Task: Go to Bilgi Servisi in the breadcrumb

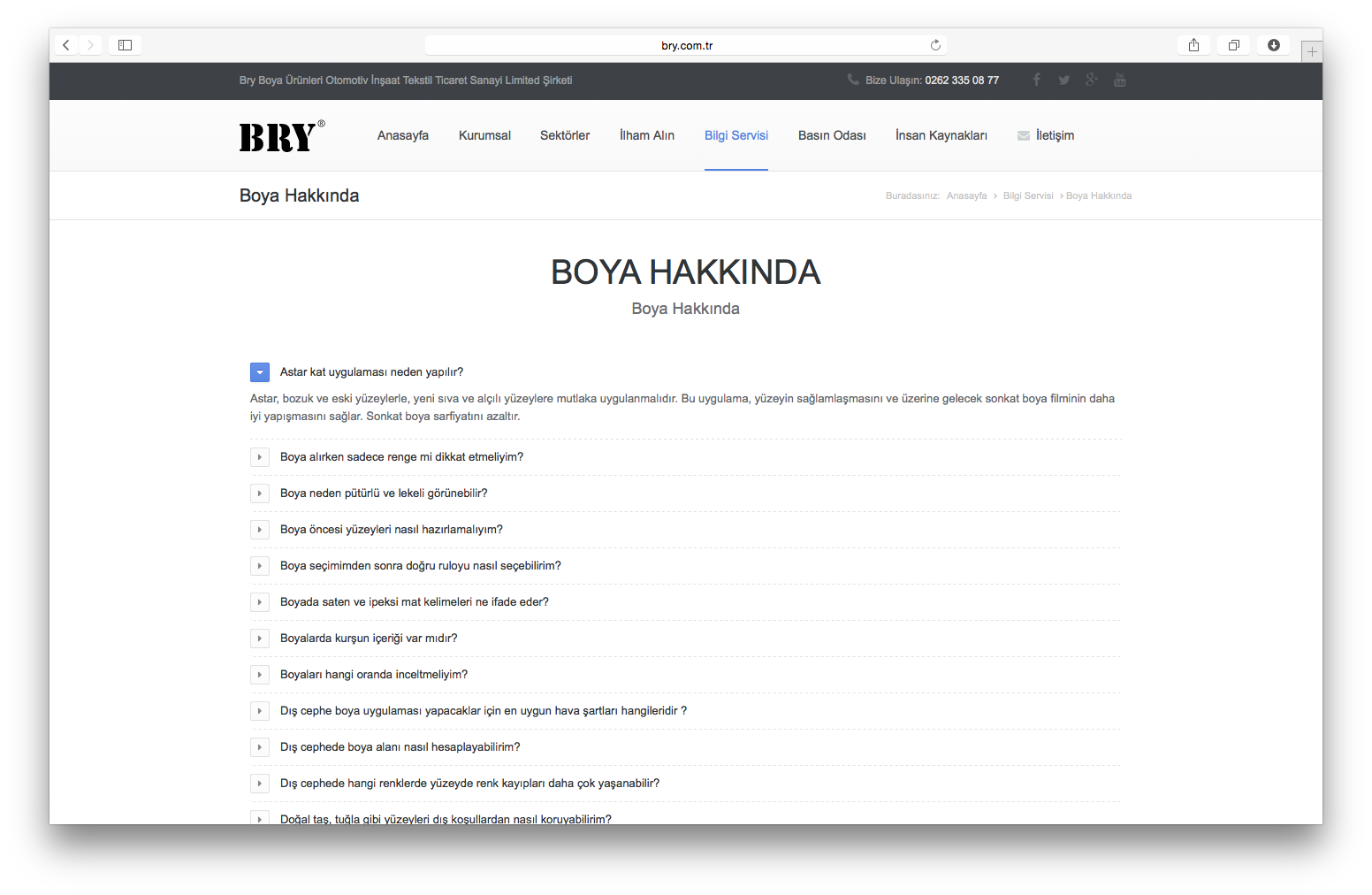Action: (1028, 195)
